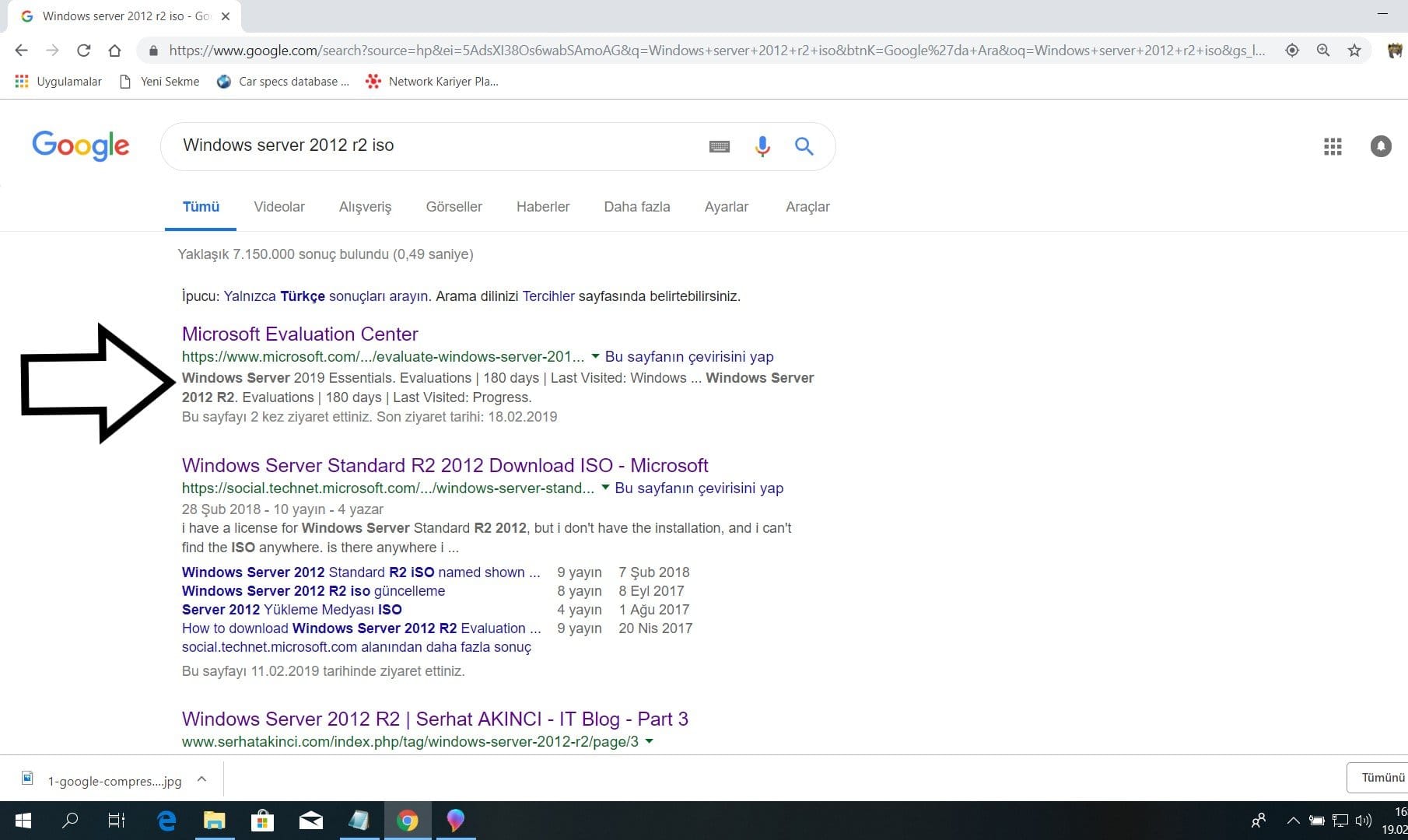
Task: Click the Tümünü show all downloads button
Action: [x=1378, y=778]
